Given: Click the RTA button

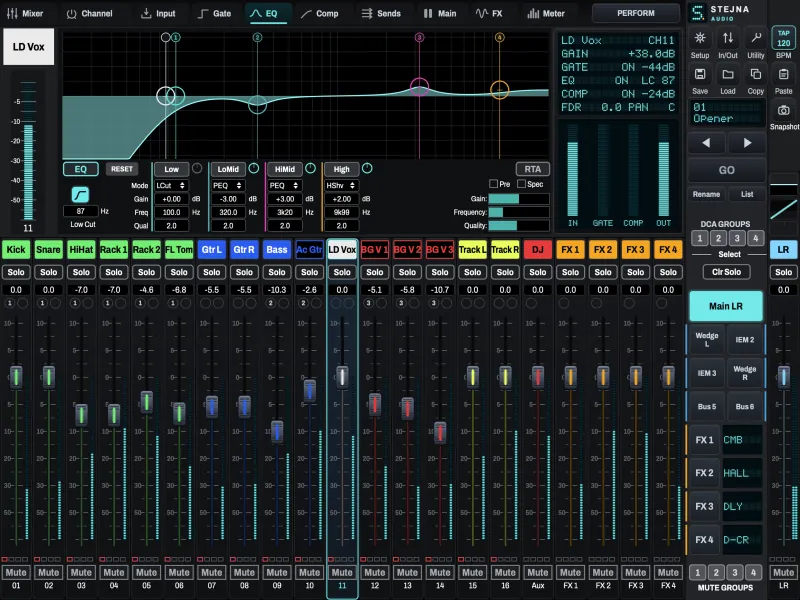Looking at the screenshot, I should pyautogui.click(x=533, y=169).
